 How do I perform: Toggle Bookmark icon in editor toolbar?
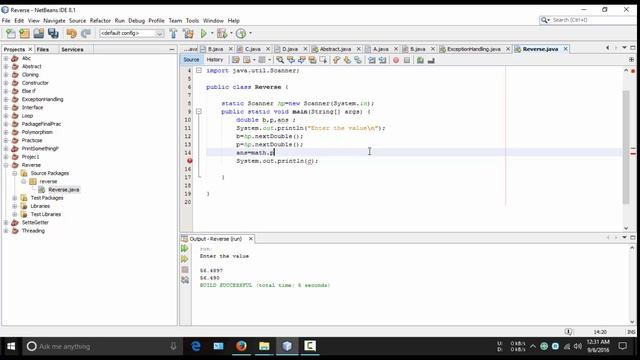(x=358, y=60)
